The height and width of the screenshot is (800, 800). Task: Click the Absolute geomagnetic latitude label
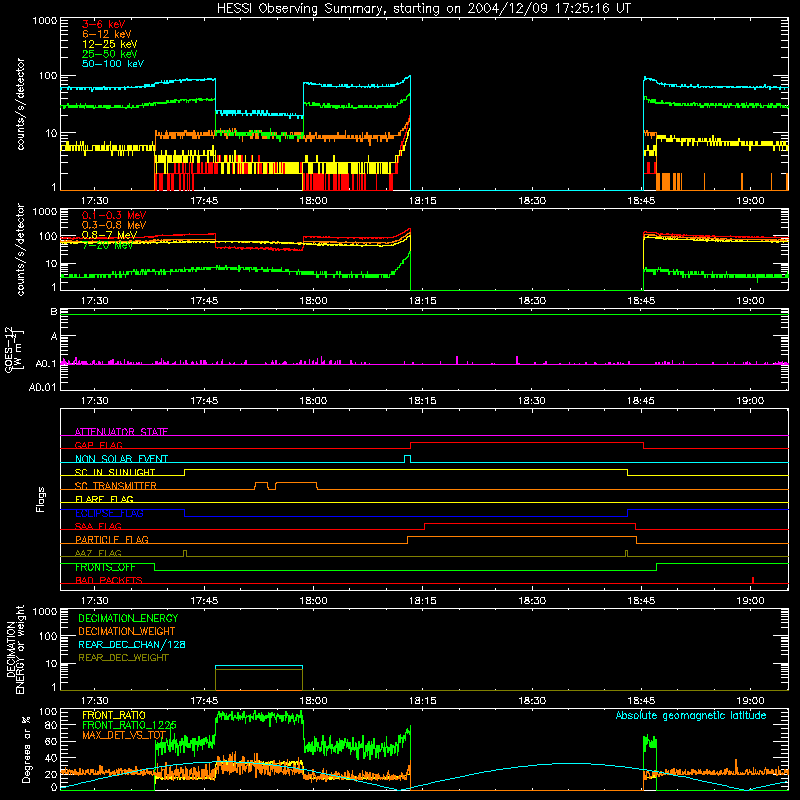pyautogui.click(x=691, y=715)
